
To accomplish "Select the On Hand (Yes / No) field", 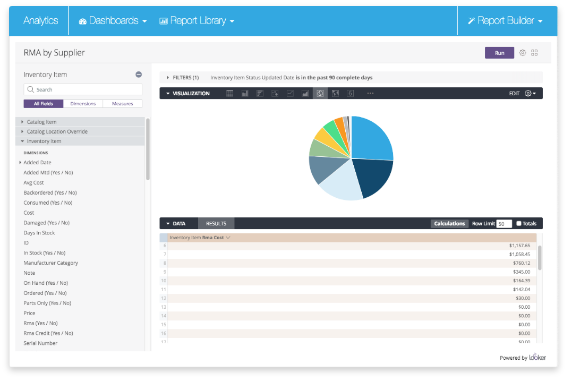I will pyautogui.click(x=46, y=283).
